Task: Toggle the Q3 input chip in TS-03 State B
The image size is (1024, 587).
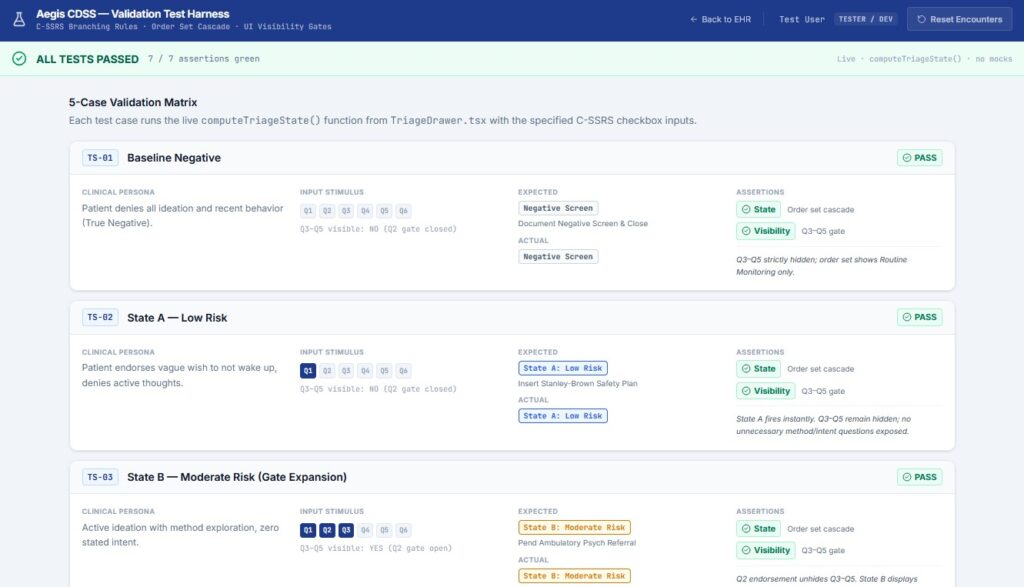Action: tap(346, 530)
